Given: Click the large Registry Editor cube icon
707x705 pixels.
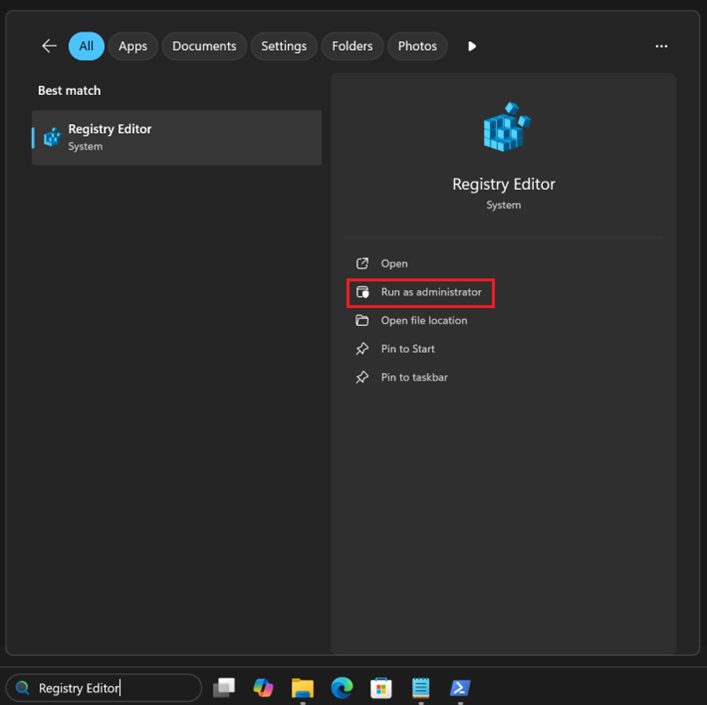Looking at the screenshot, I should [x=507, y=127].
